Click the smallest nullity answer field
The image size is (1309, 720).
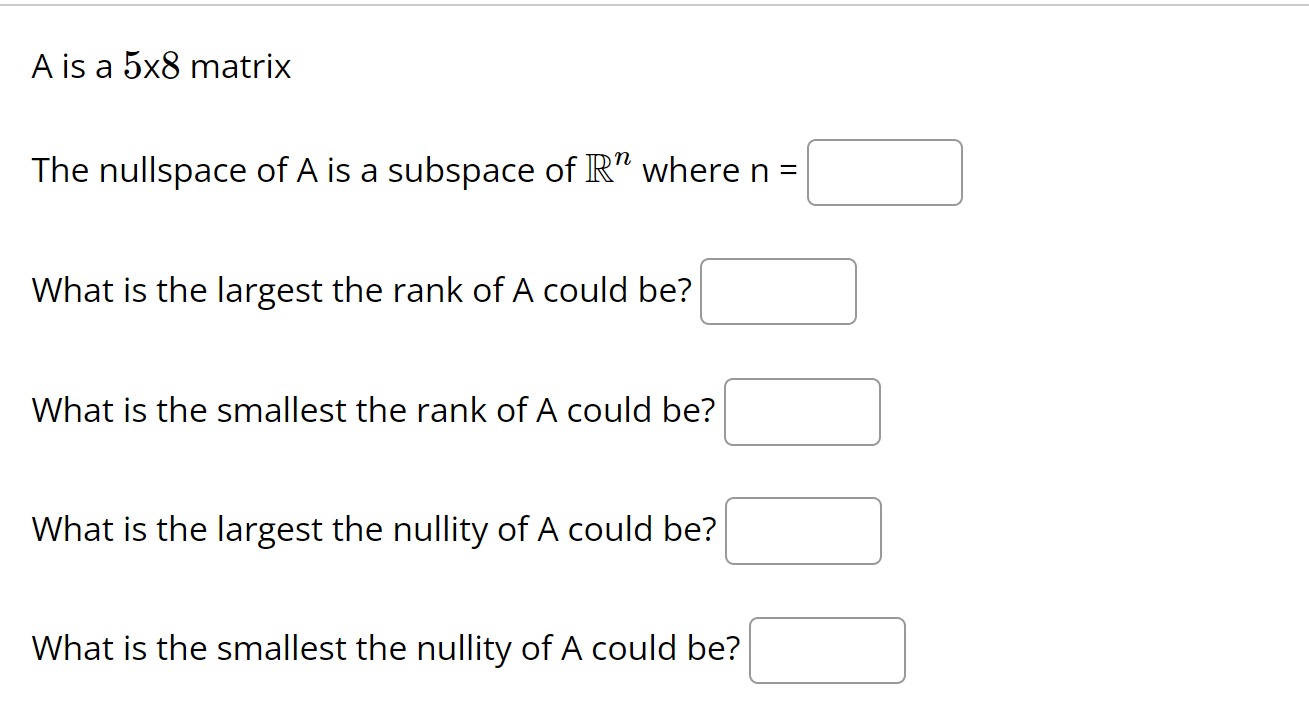tap(826, 650)
